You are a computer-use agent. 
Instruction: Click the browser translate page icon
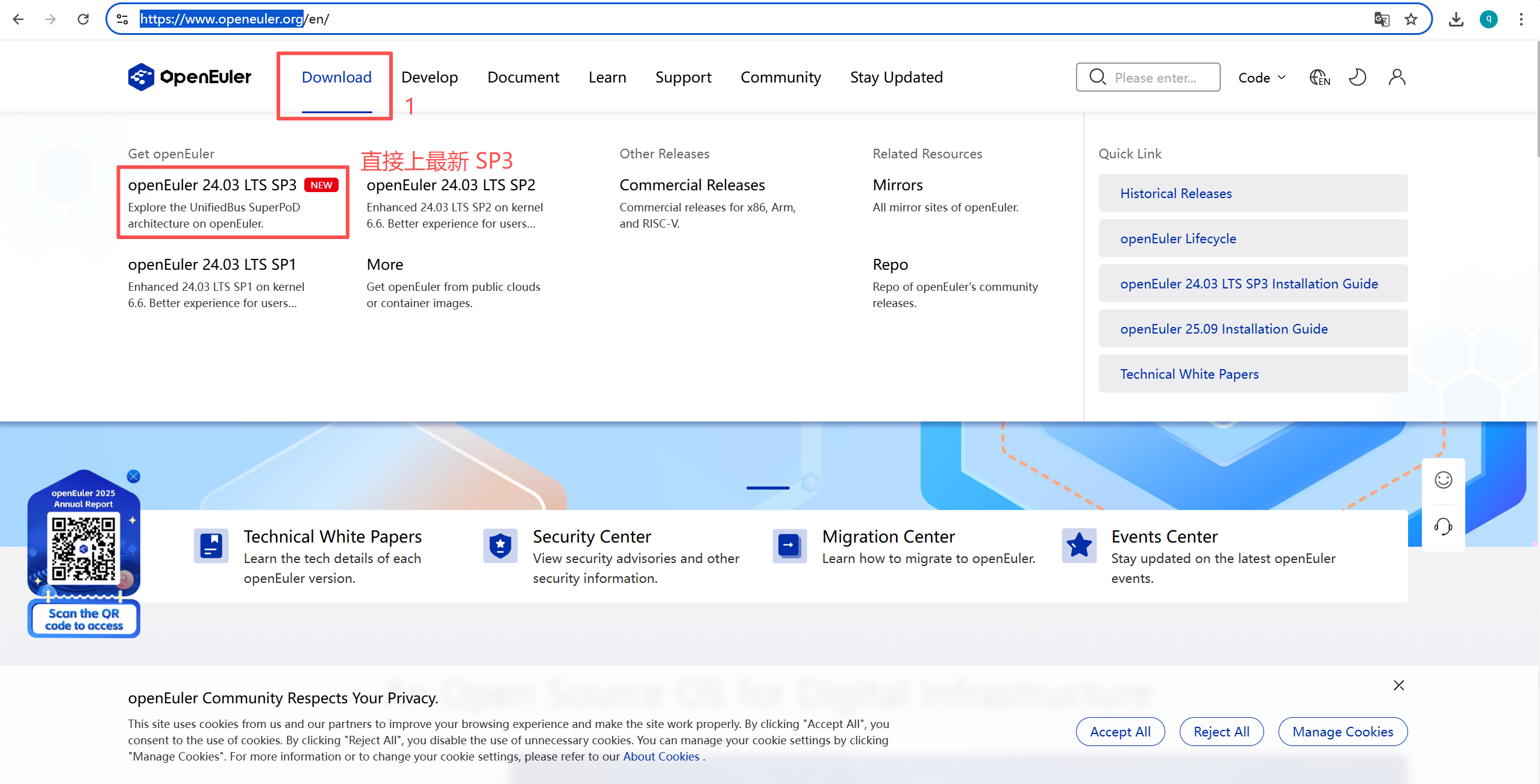point(1381,19)
